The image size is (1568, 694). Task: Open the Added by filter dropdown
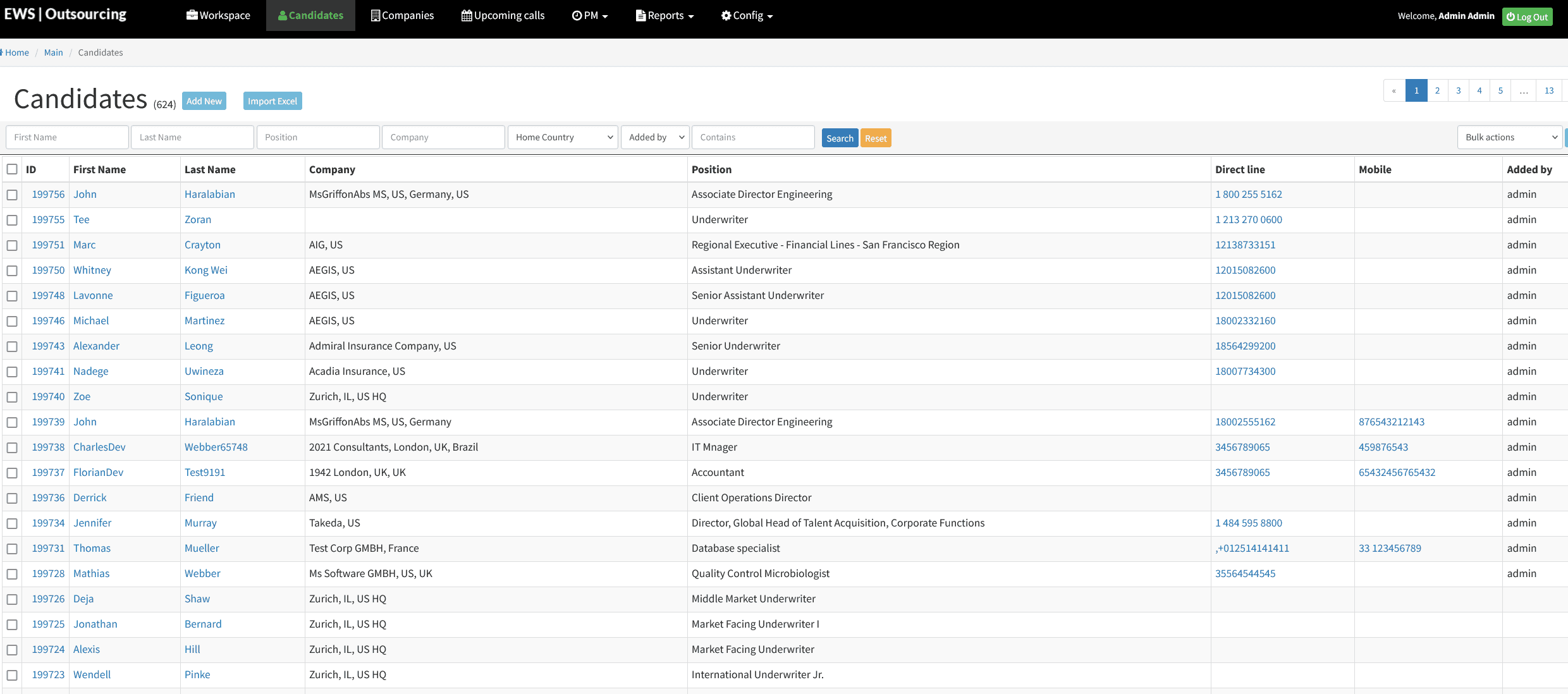[655, 137]
